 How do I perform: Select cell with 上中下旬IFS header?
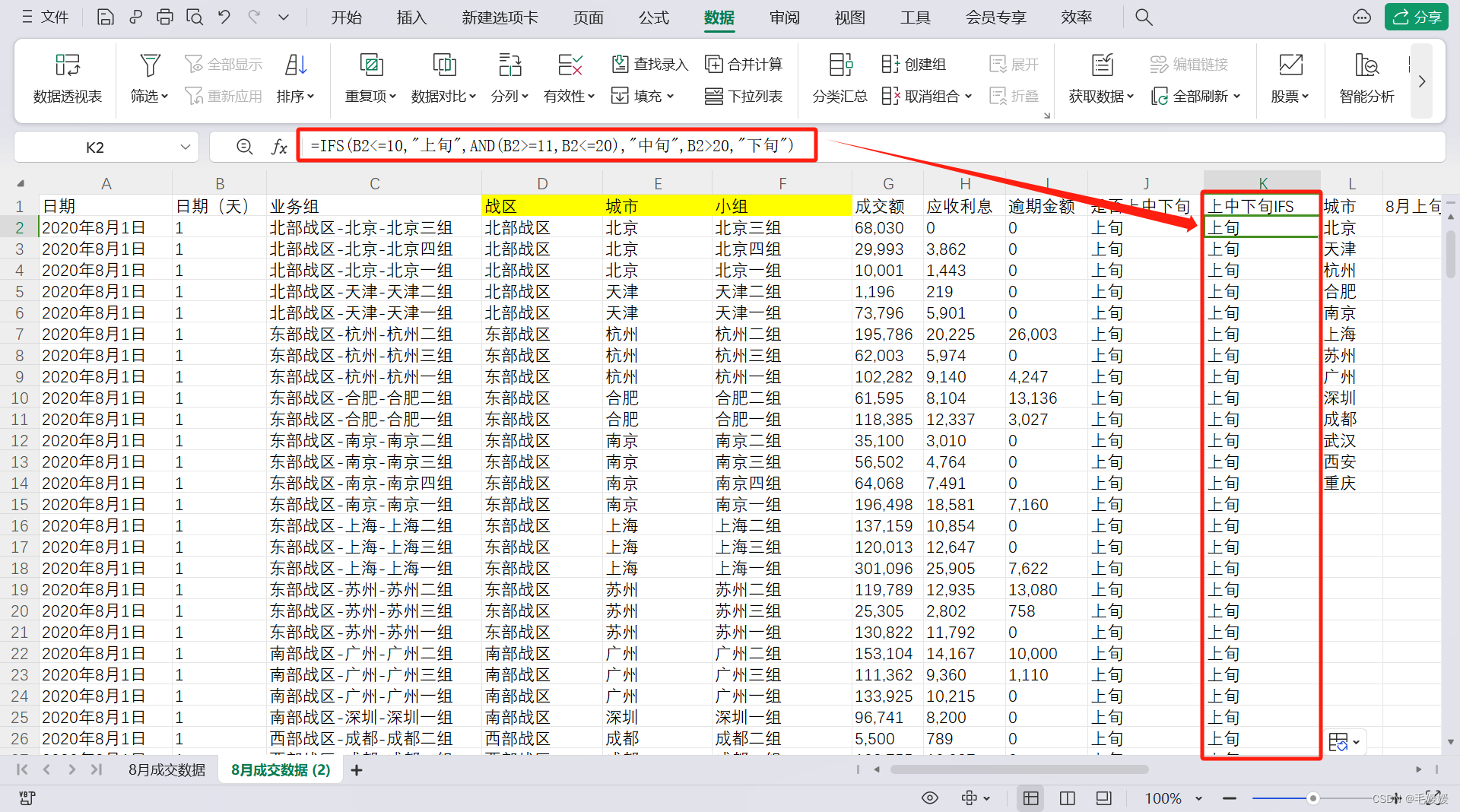click(x=1262, y=206)
